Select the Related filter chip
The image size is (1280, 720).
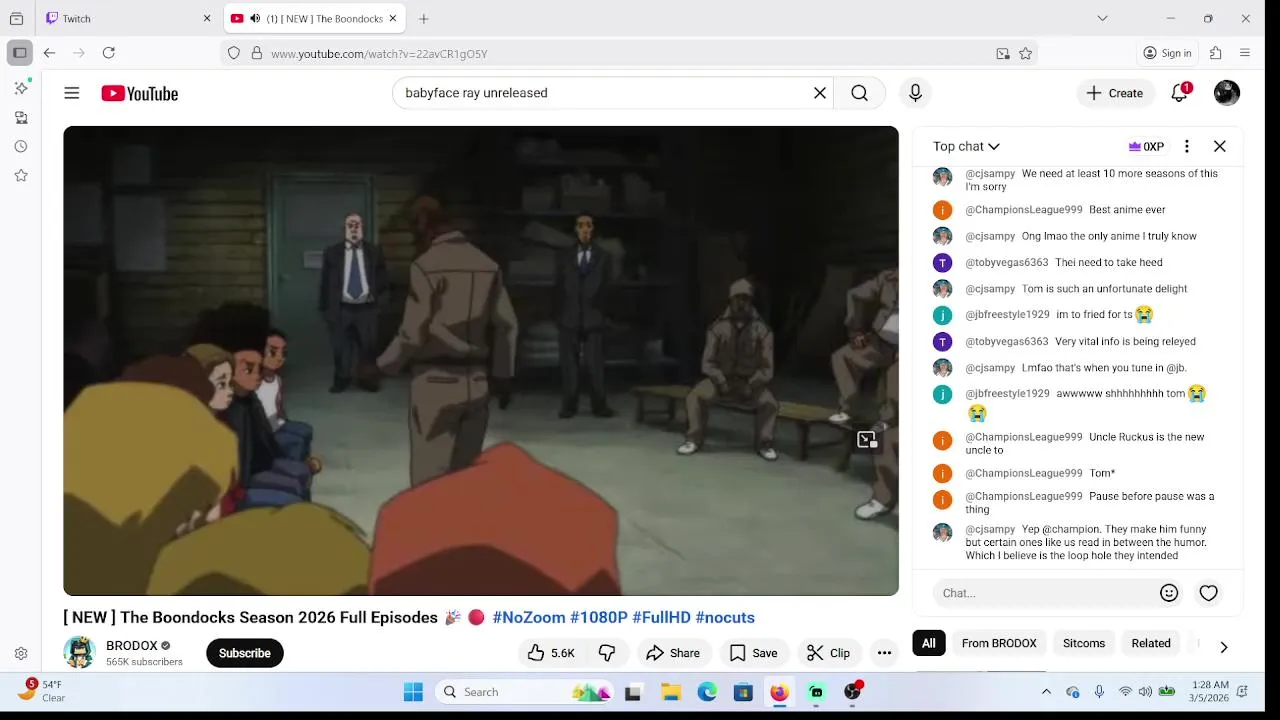pyautogui.click(x=1151, y=643)
